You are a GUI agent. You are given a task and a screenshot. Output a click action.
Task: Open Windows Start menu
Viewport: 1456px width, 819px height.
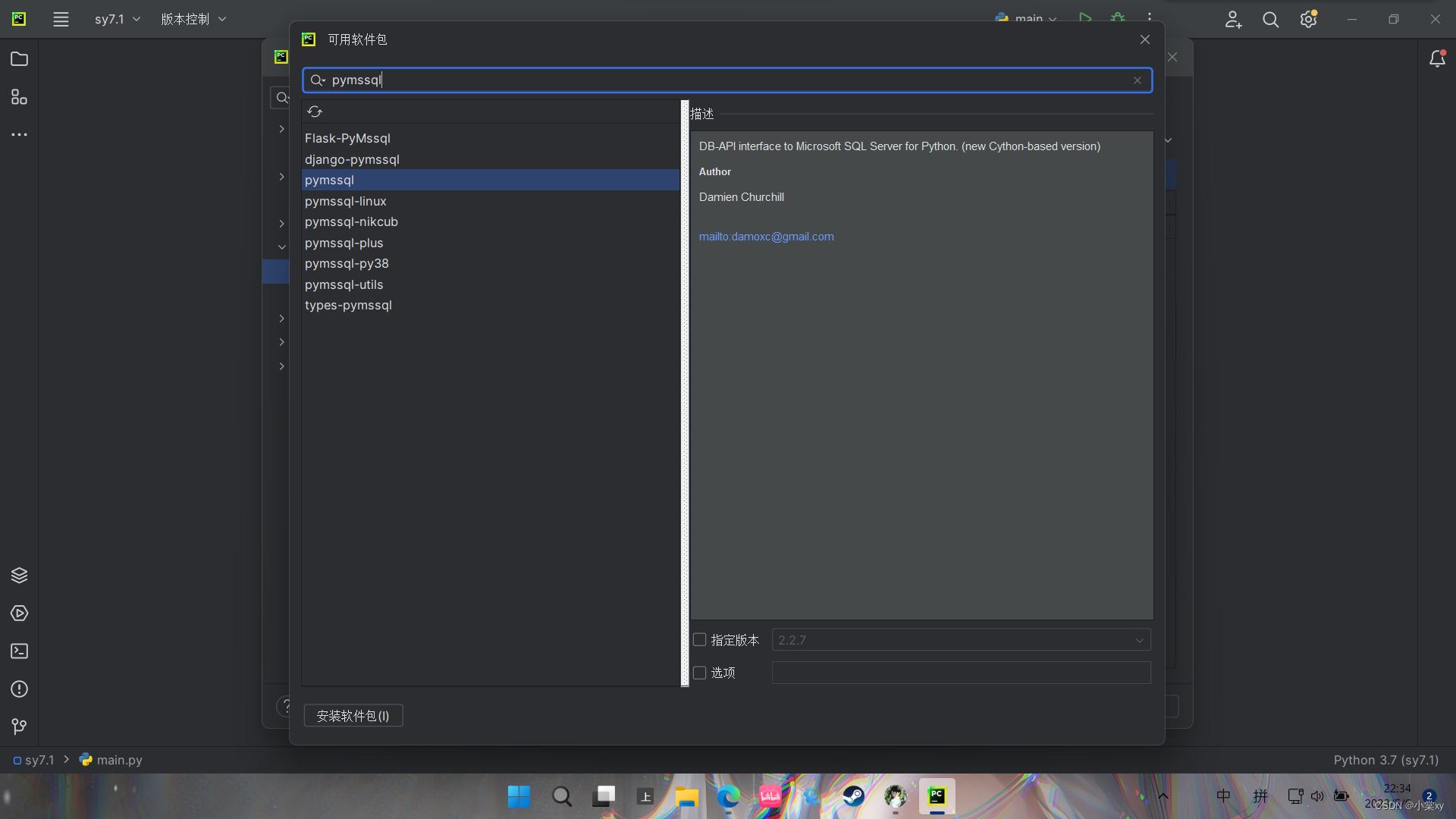pyautogui.click(x=519, y=796)
